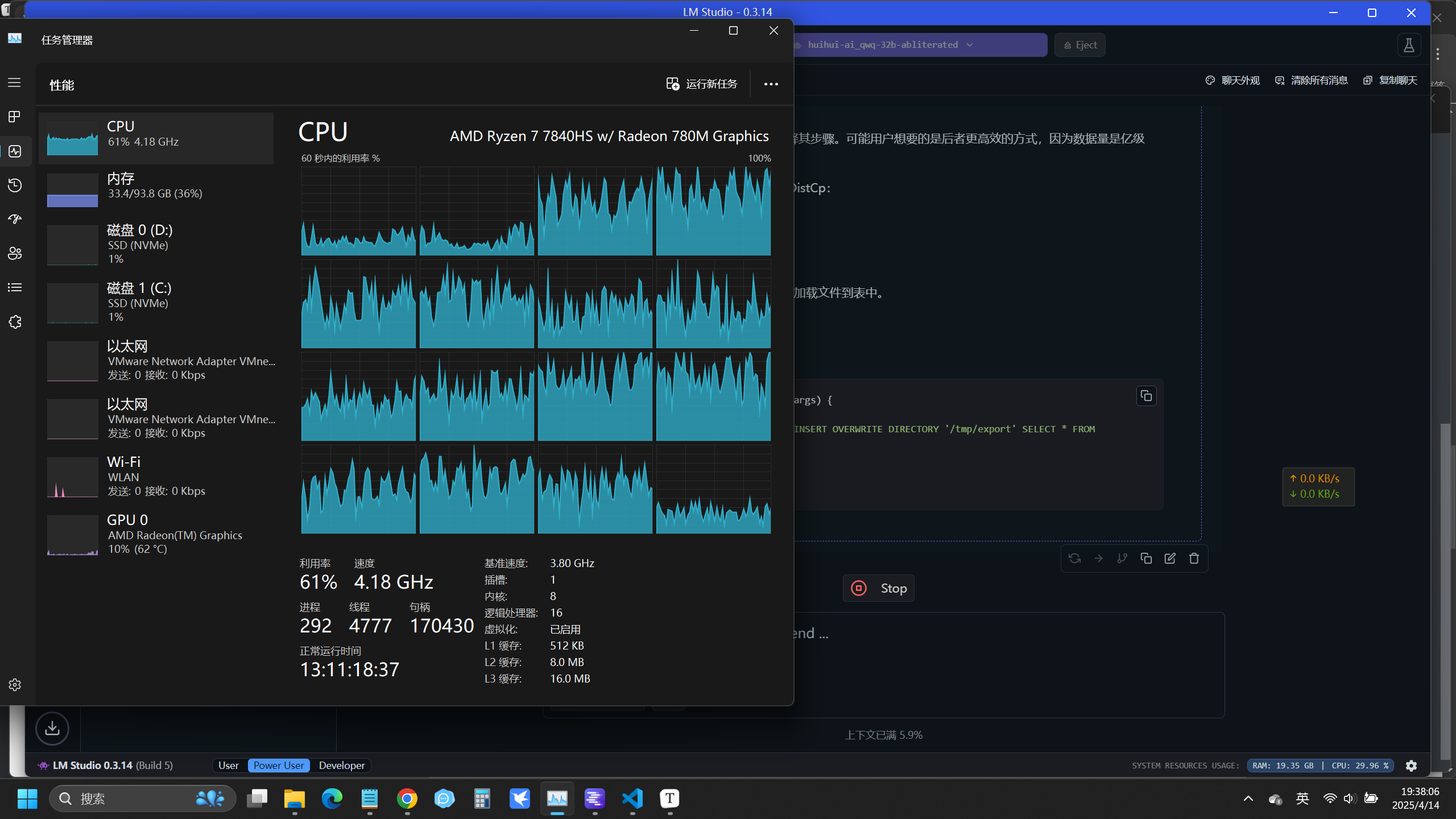1456x819 pixels.
Task: Switch to Developer mode
Action: (341, 766)
